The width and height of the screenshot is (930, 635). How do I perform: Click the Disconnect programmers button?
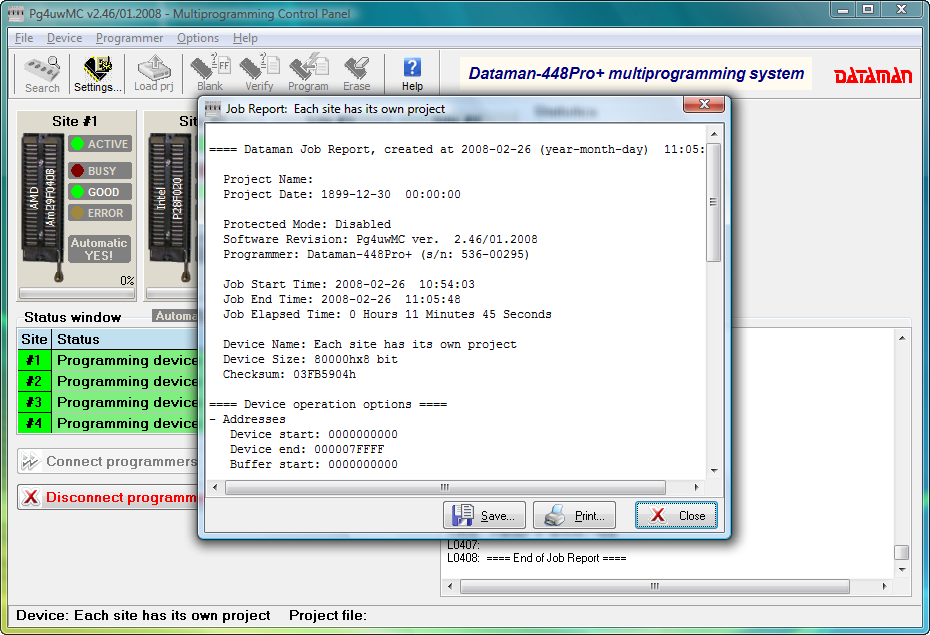pos(110,497)
